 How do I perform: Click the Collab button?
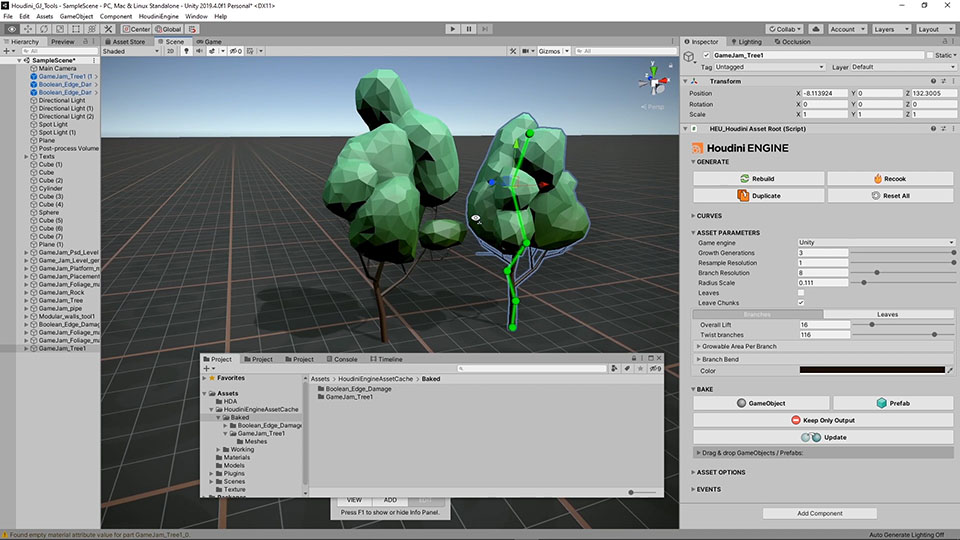786,29
